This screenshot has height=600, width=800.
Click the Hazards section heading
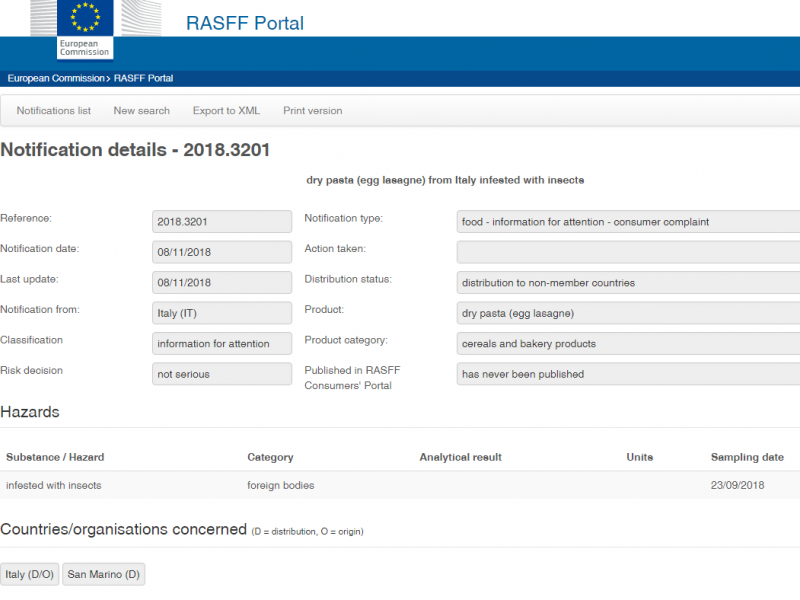click(30, 412)
